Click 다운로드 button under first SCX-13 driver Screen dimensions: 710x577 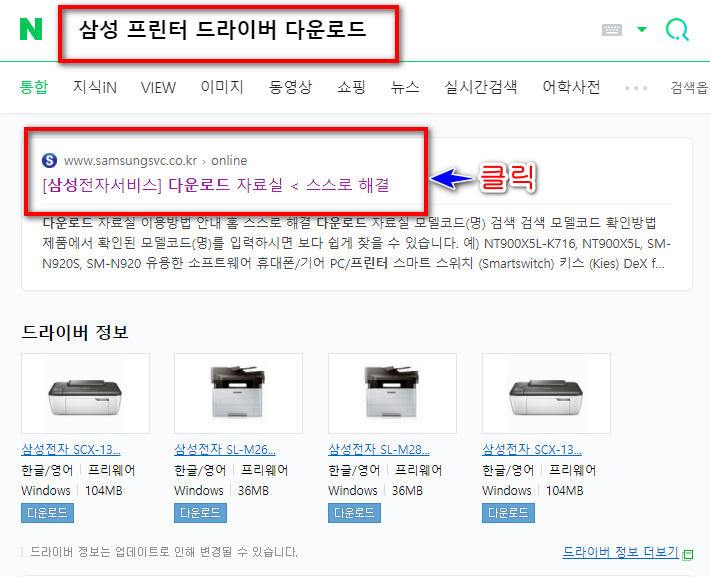47,513
